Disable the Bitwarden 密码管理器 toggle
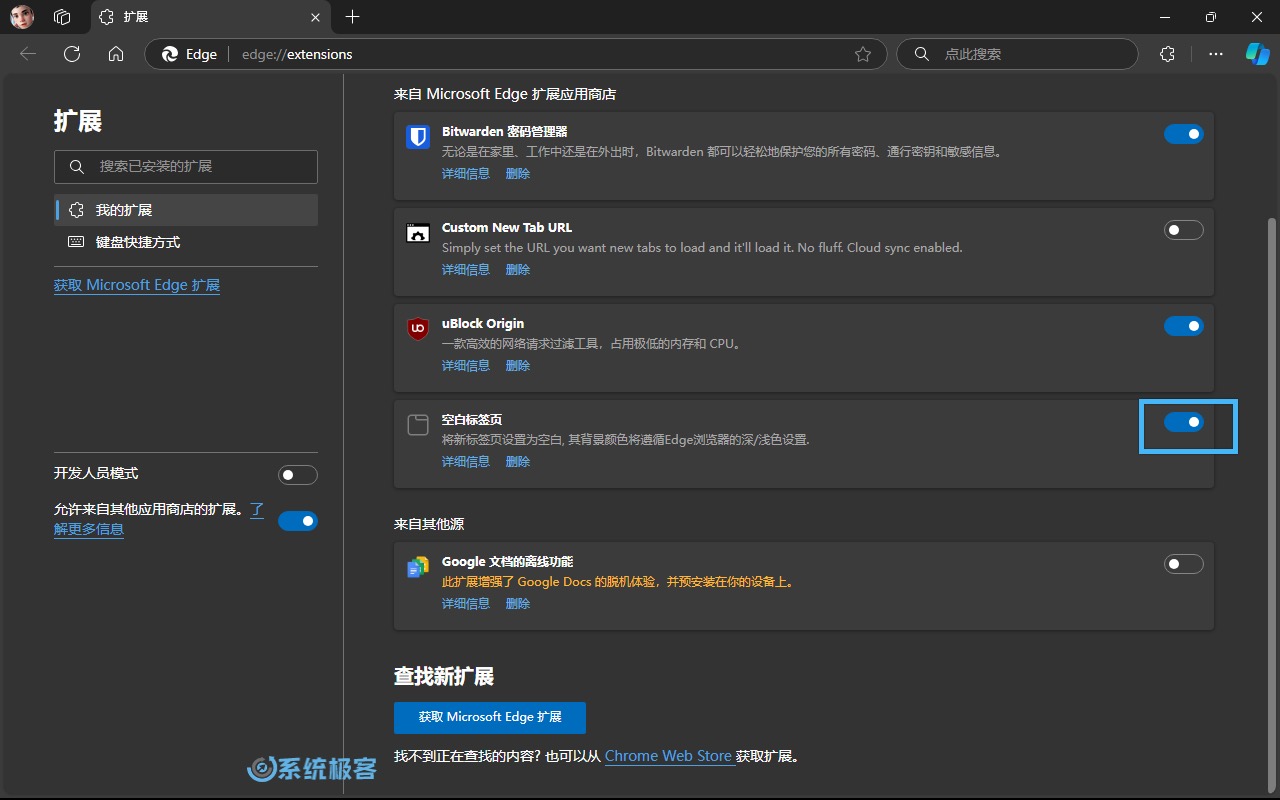This screenshot has height=800, width=1280. (1184, 134)
